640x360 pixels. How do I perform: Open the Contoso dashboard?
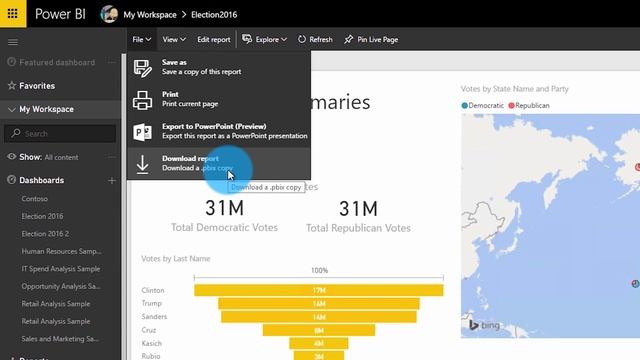tap(35, 199)
